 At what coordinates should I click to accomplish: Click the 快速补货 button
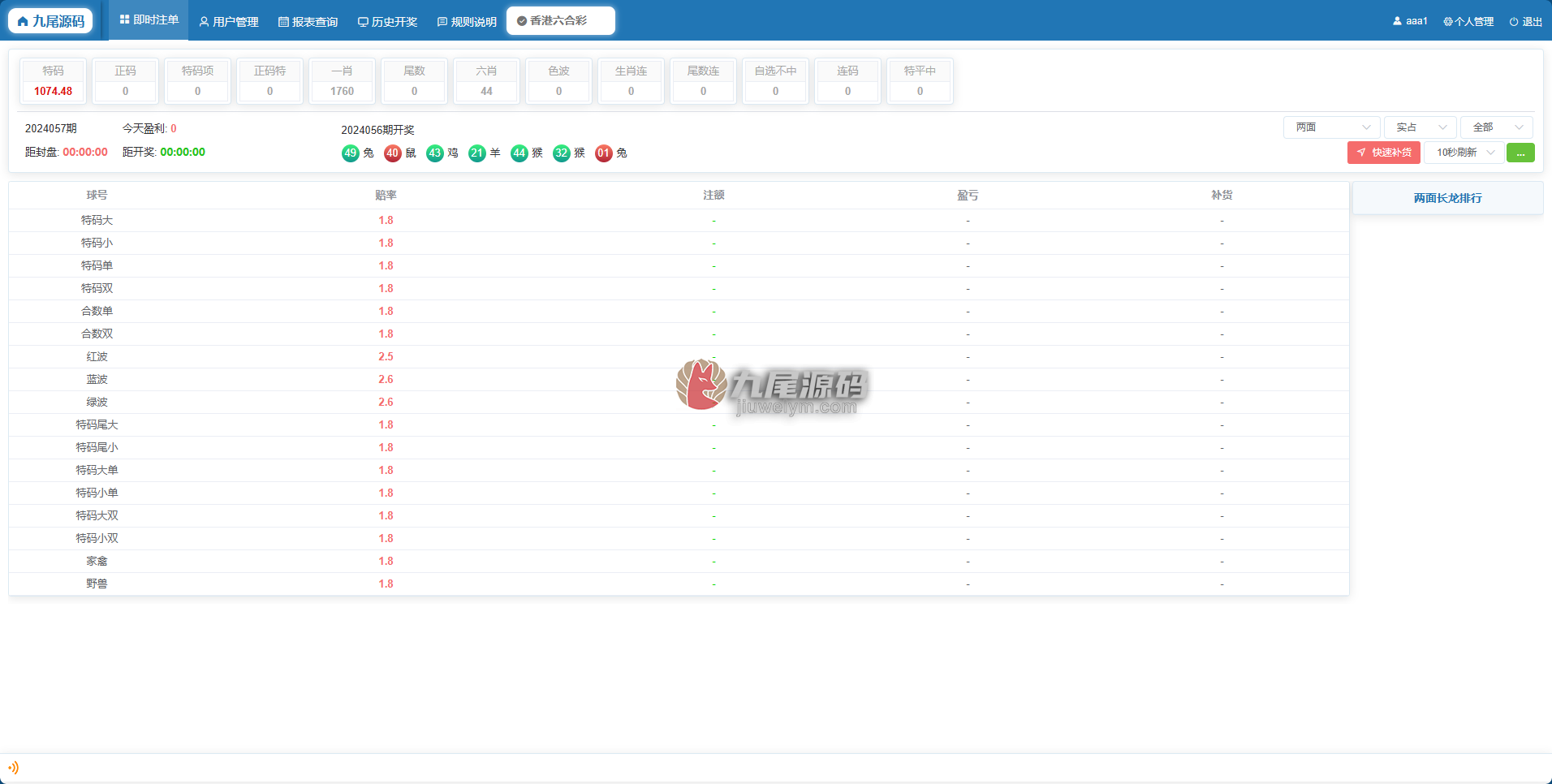[x=1384, y=153]
